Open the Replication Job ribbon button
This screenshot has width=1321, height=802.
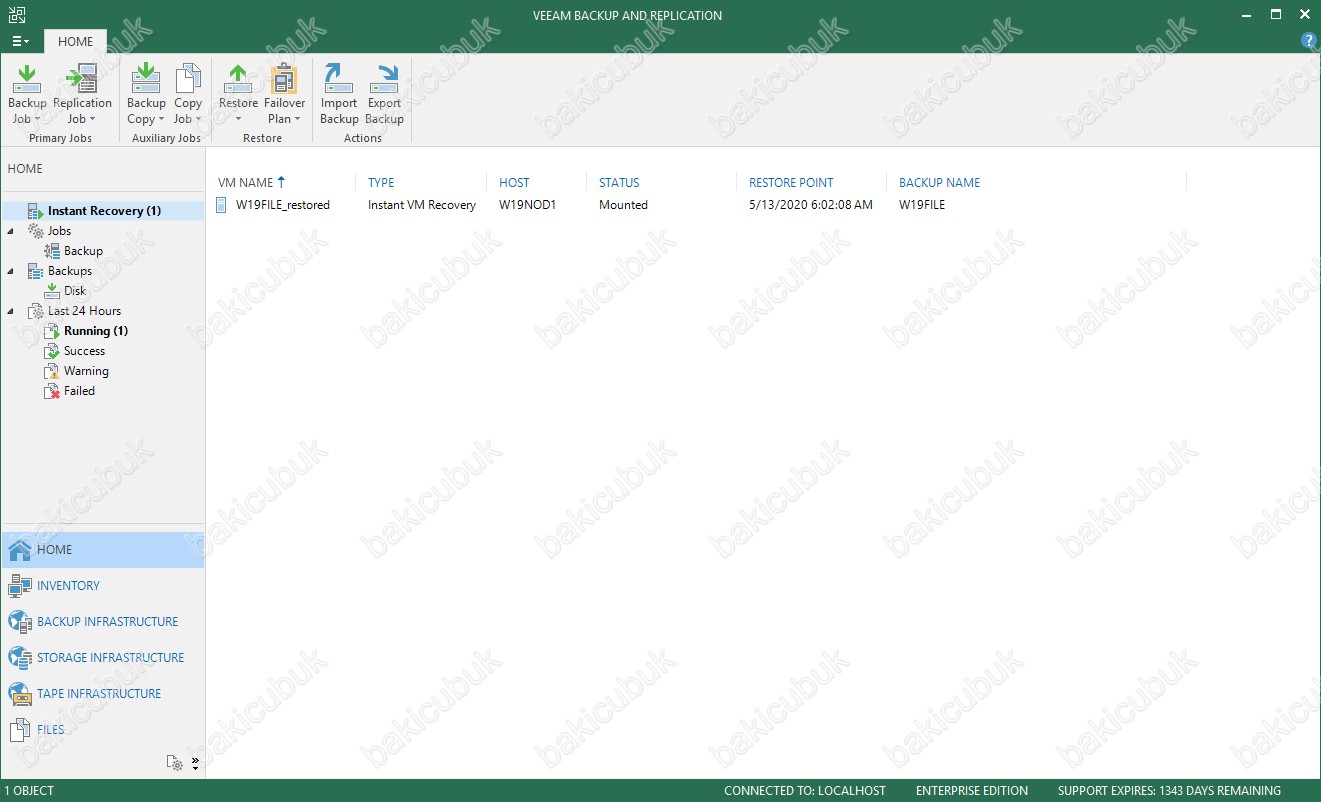tap(82, 94)
